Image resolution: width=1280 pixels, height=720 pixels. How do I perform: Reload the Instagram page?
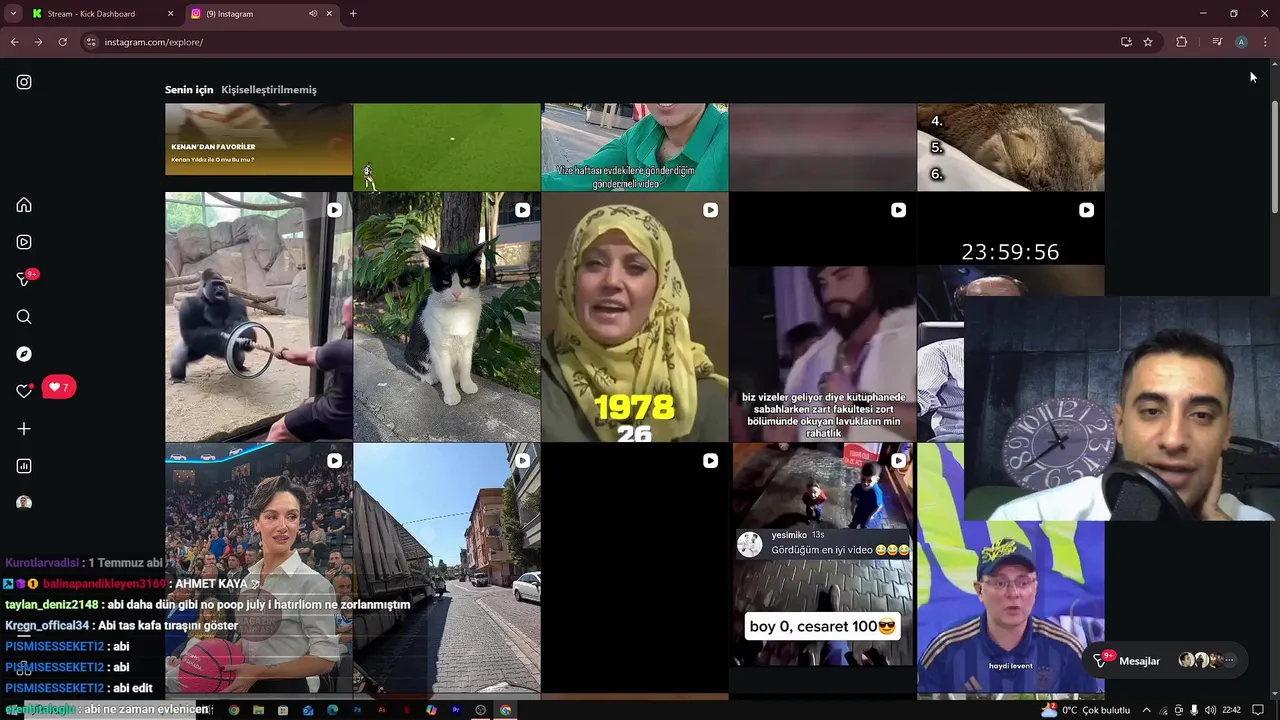tap(62, 42)
